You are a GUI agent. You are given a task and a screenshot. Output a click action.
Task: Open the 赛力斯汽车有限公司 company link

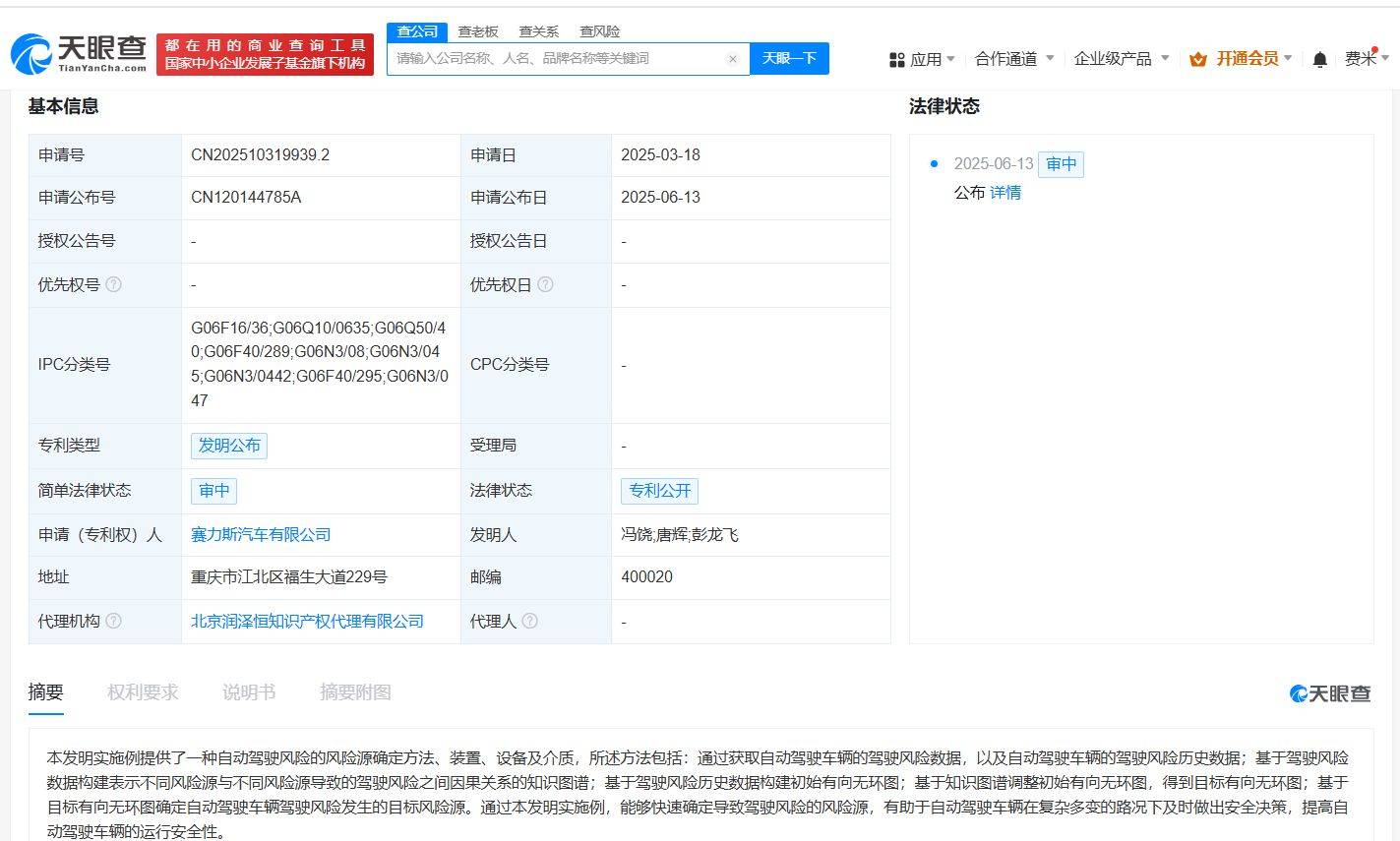point(261,535)
